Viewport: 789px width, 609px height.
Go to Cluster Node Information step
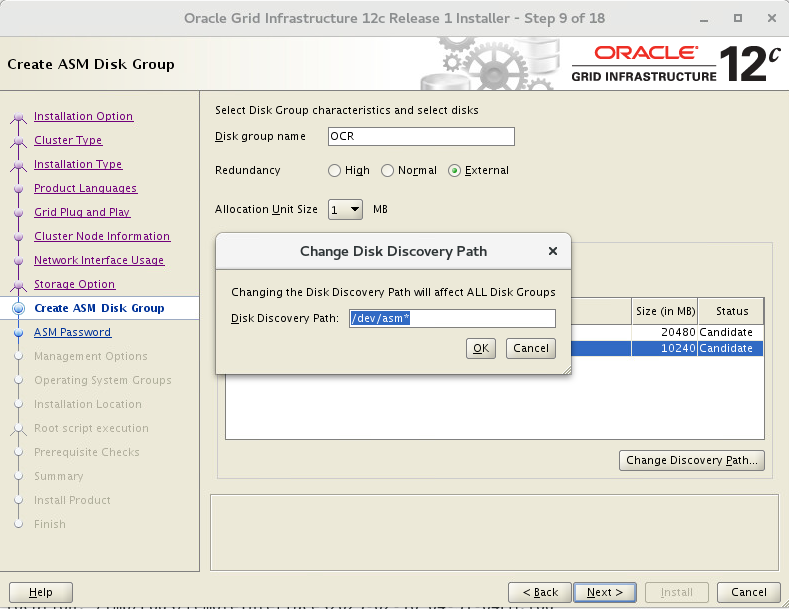pyautogui.click(x=102, y=236)
